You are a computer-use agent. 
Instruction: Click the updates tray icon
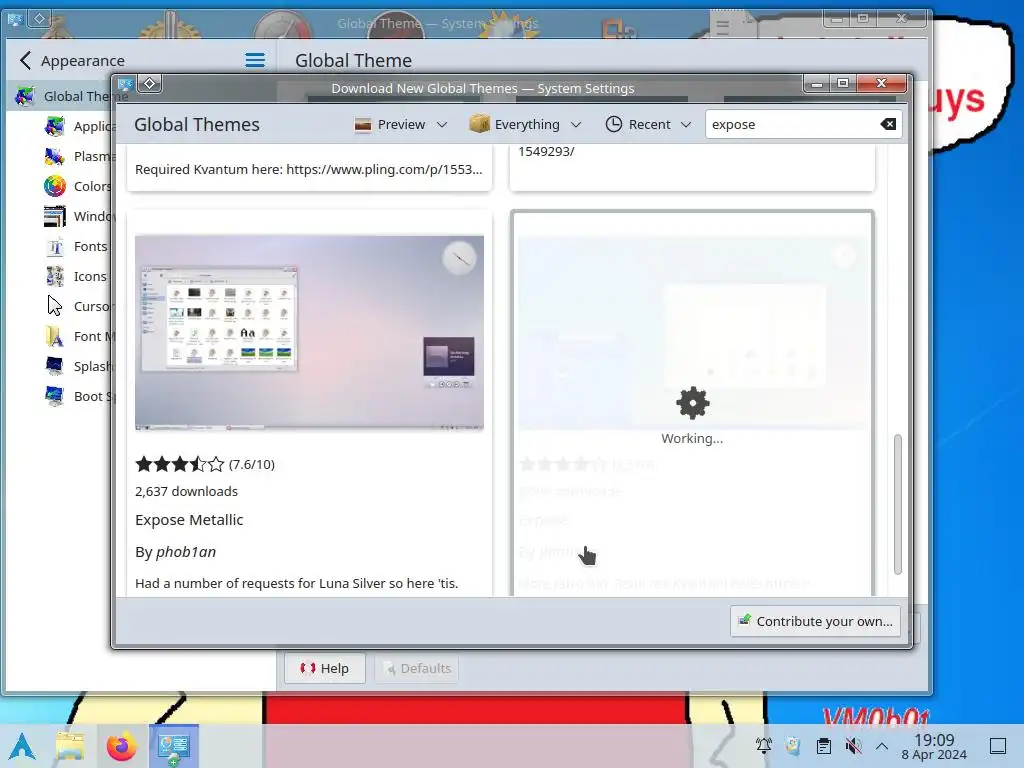793,746
